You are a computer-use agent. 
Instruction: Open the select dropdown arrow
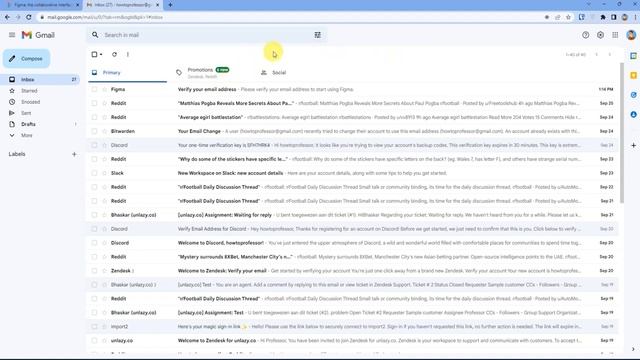101,54
